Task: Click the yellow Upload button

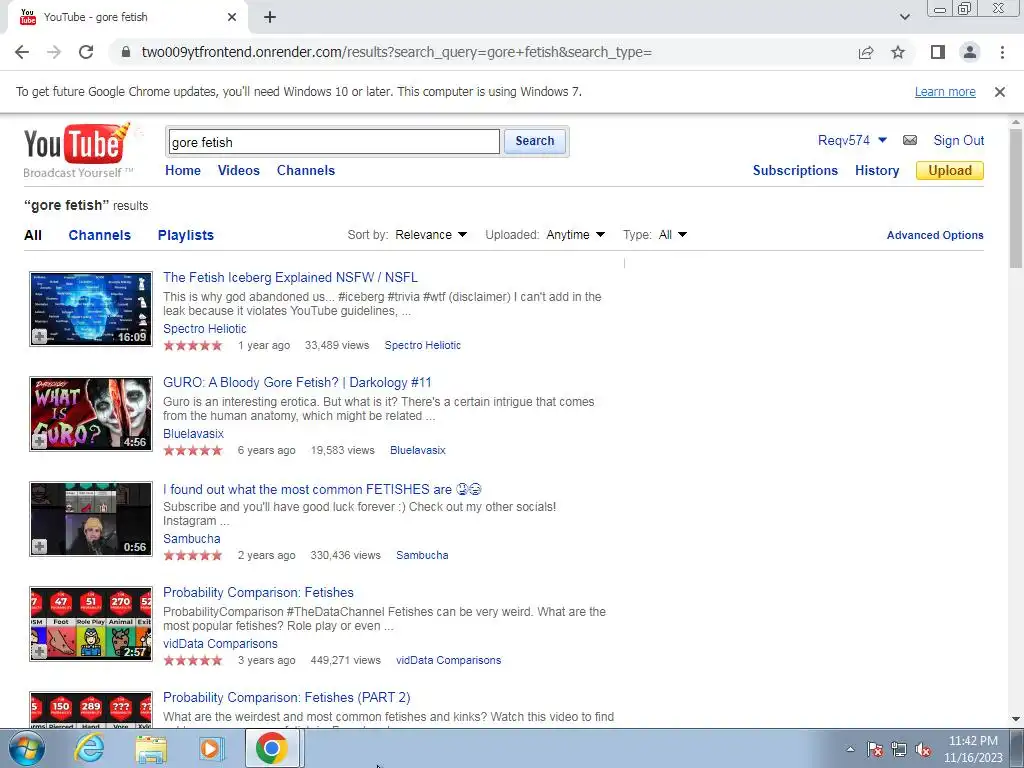Action: tap(950, 170)
